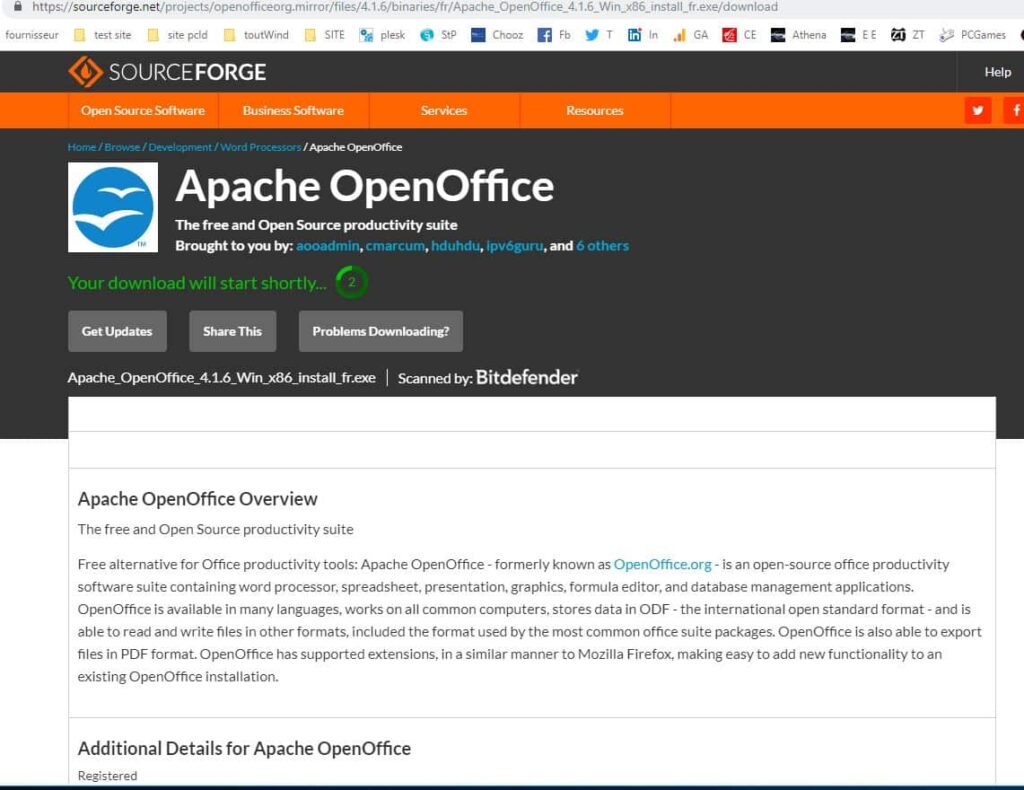Click the Share This button

click(232, 331)
